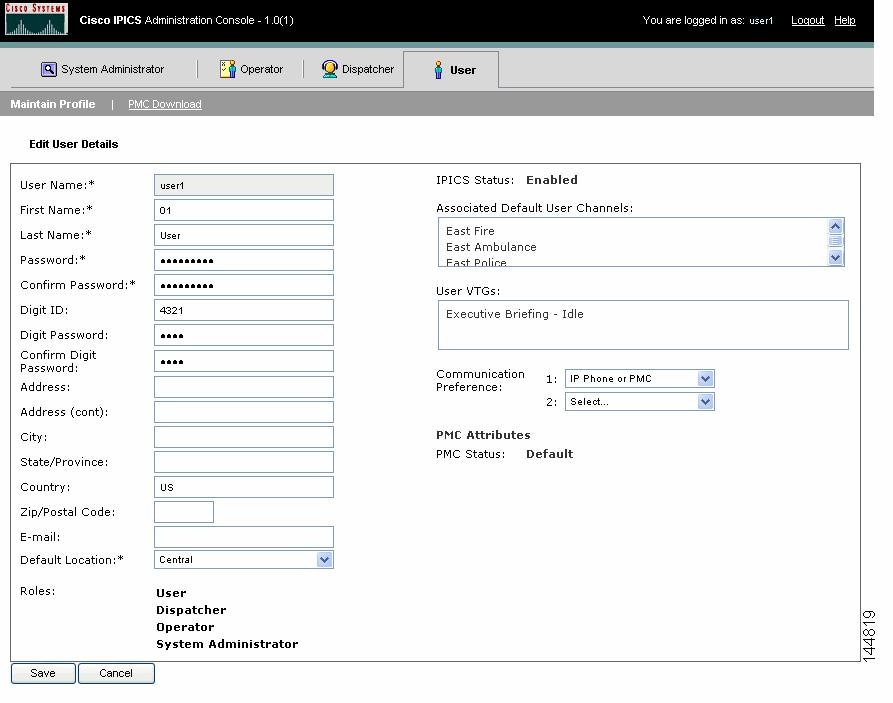Cancel editing user details

[116, 673]
